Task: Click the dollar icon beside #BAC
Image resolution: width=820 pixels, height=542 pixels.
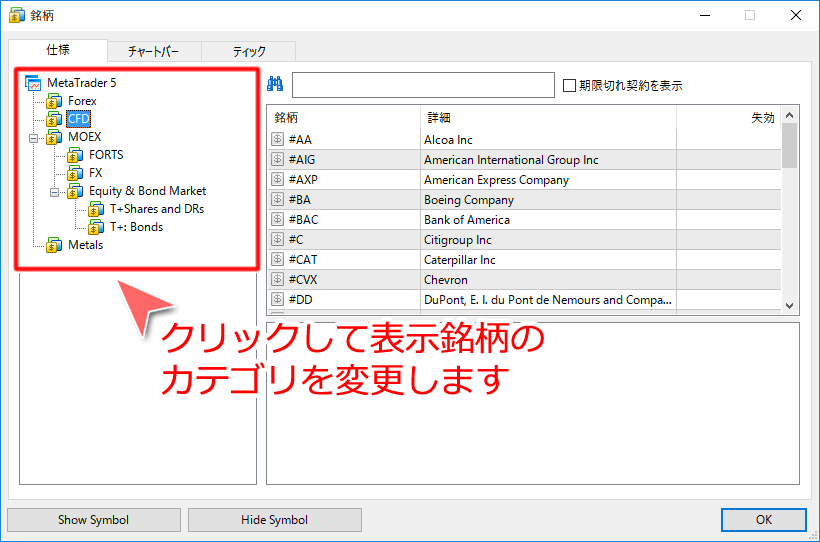Action: [x=277, y=219]
